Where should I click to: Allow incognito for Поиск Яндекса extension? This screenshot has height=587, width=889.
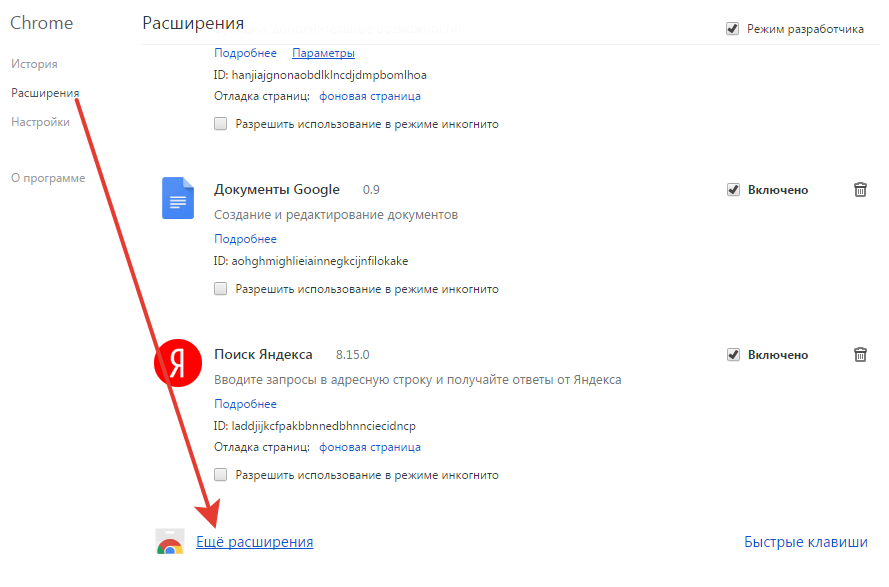(221, 475)
